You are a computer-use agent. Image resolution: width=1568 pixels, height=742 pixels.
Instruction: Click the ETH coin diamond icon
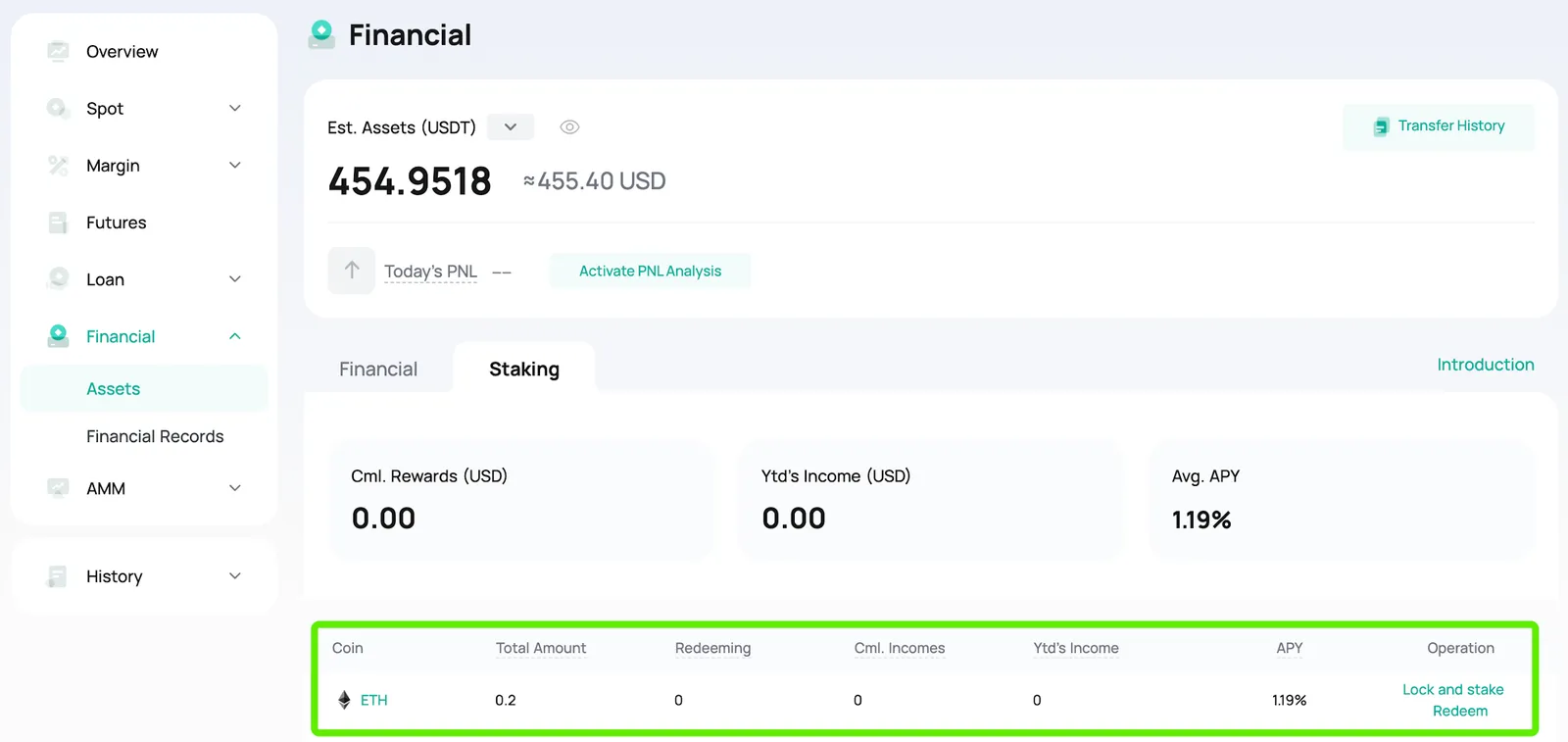click(x=344, y=700)
